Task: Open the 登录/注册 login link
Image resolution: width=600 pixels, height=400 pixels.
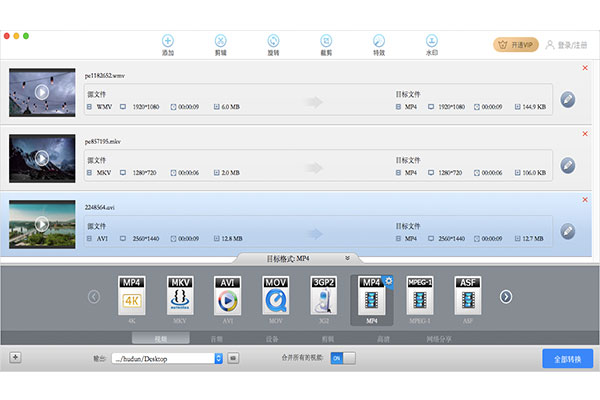Action: click(x=572, y=44)
